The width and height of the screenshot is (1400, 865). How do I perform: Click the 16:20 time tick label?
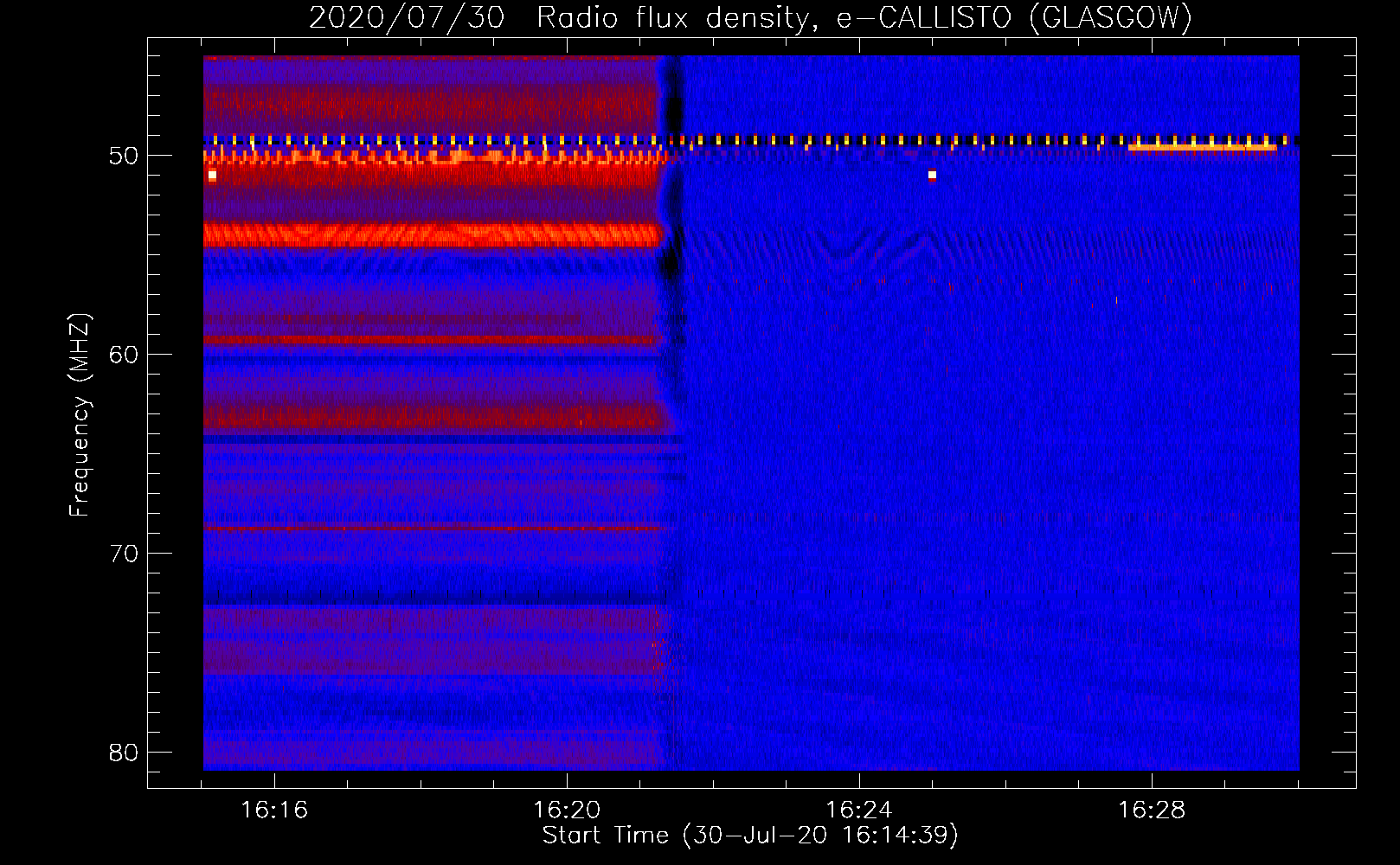coord(567,811)
